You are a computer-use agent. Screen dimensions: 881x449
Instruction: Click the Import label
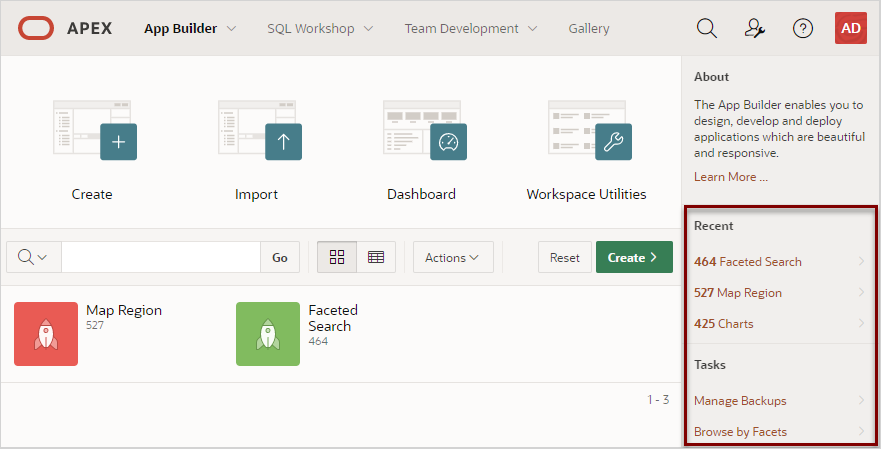[256, 194]
